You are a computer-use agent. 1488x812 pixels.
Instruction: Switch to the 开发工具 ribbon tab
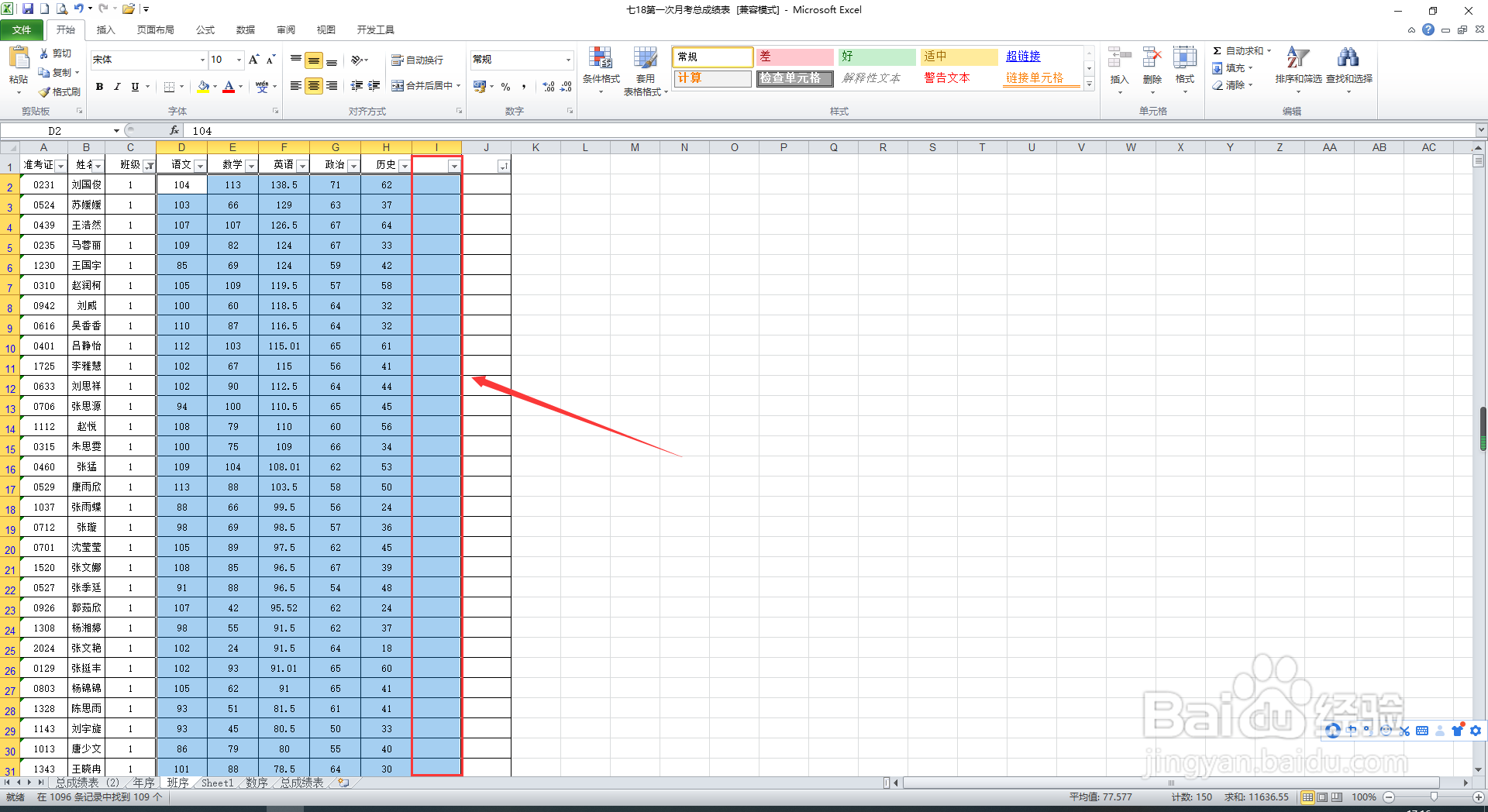tap(376, 29)
